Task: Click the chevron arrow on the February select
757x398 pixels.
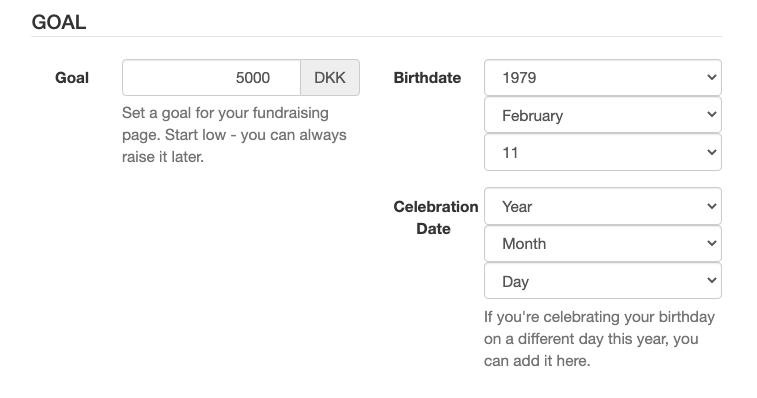Action: coord(712,114)
